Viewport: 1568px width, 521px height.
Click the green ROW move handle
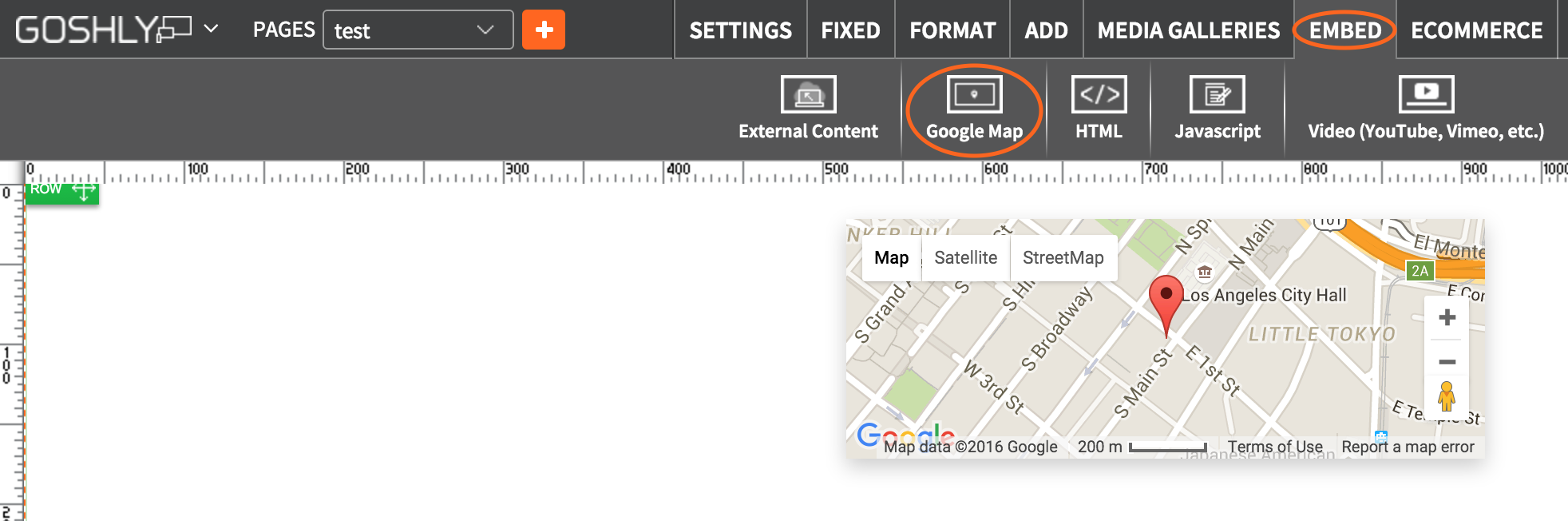83,191
